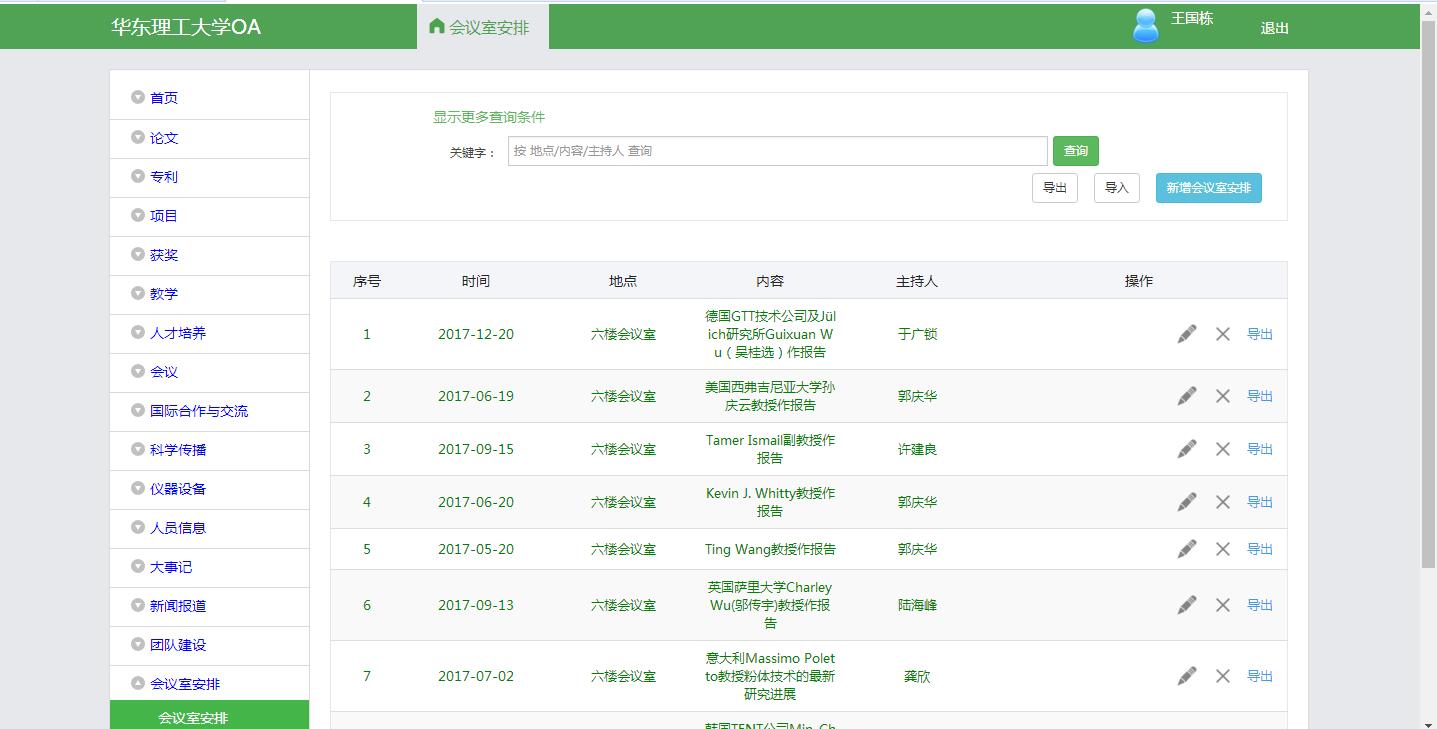This screenshot has height=729, width=1437.
Task: Collapse the 会议室安排 sidebar group
Action: pos(184,684)
